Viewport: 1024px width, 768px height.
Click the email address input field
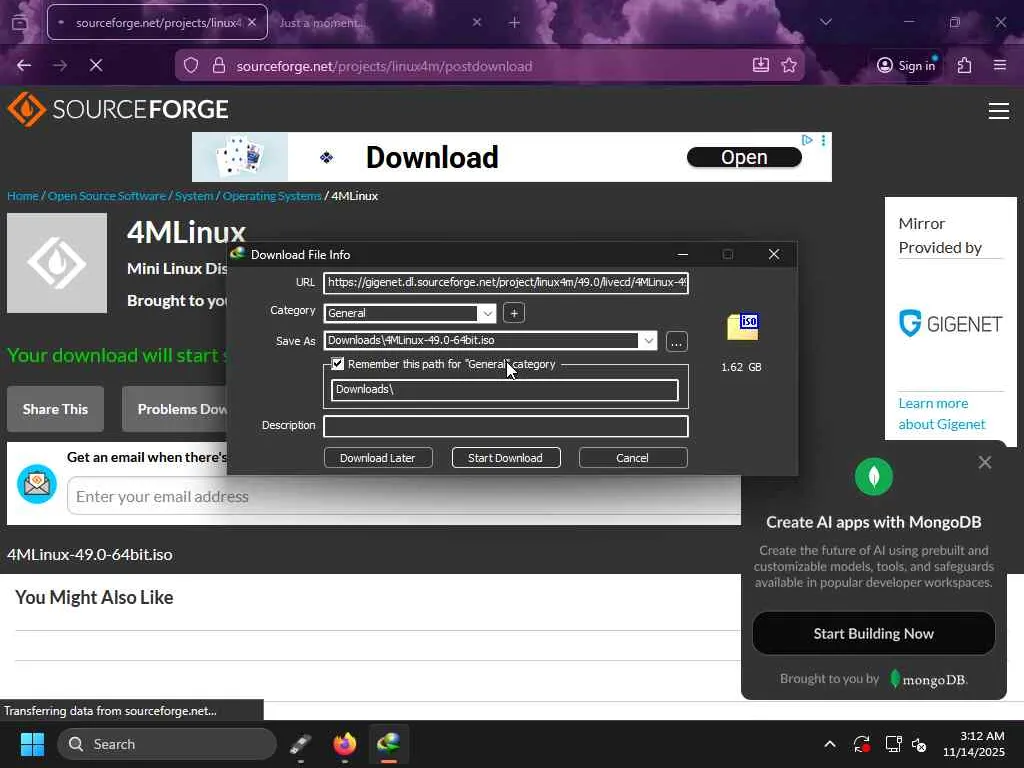coord(404,496)
